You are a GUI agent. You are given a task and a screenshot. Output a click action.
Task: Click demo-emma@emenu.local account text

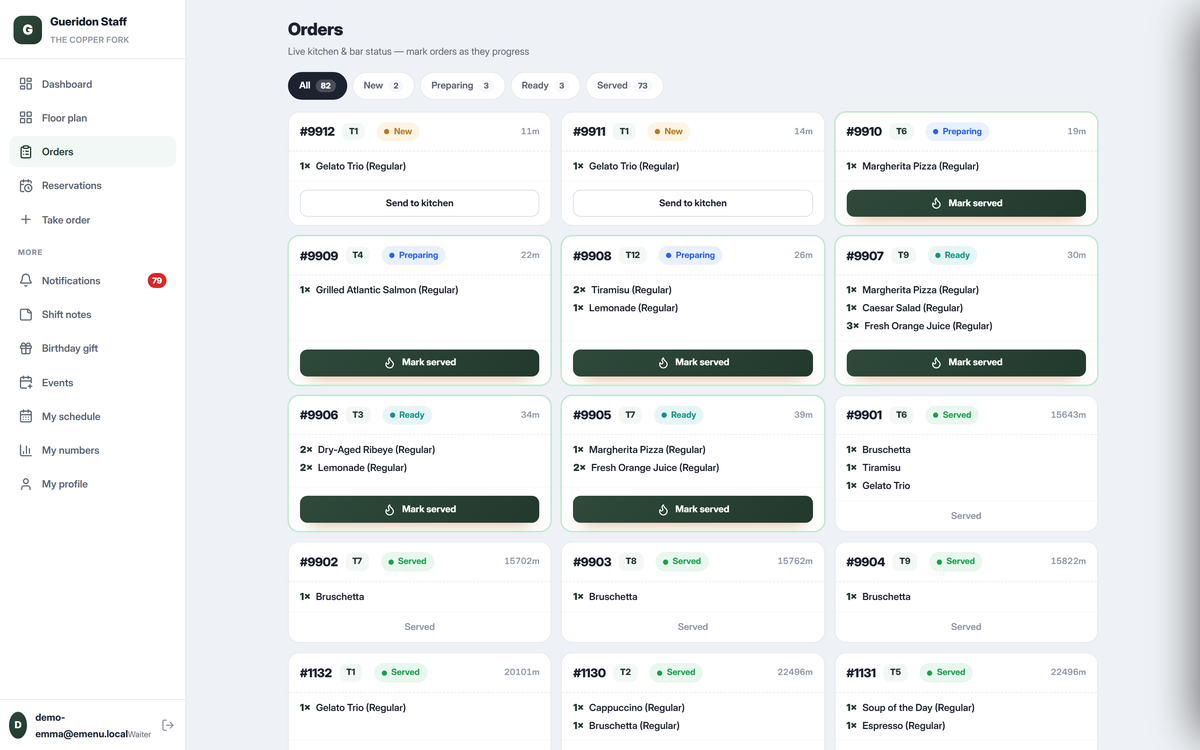point(82,725)
